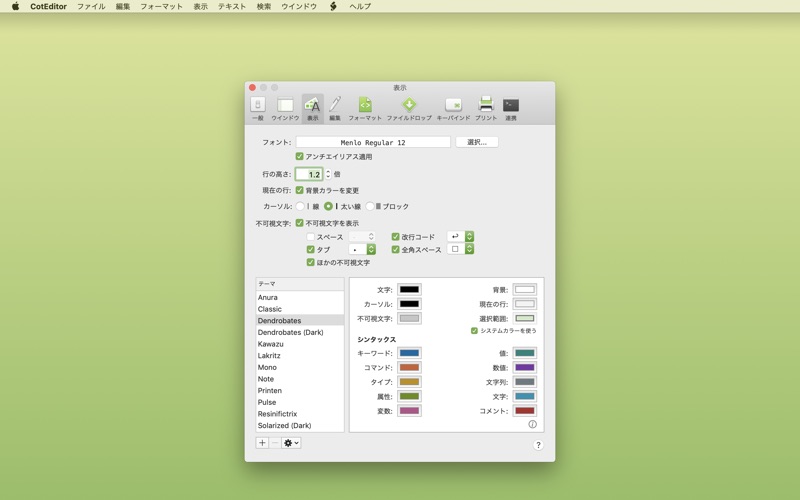Open the タイプ color swatch

(x=409, y=381)
